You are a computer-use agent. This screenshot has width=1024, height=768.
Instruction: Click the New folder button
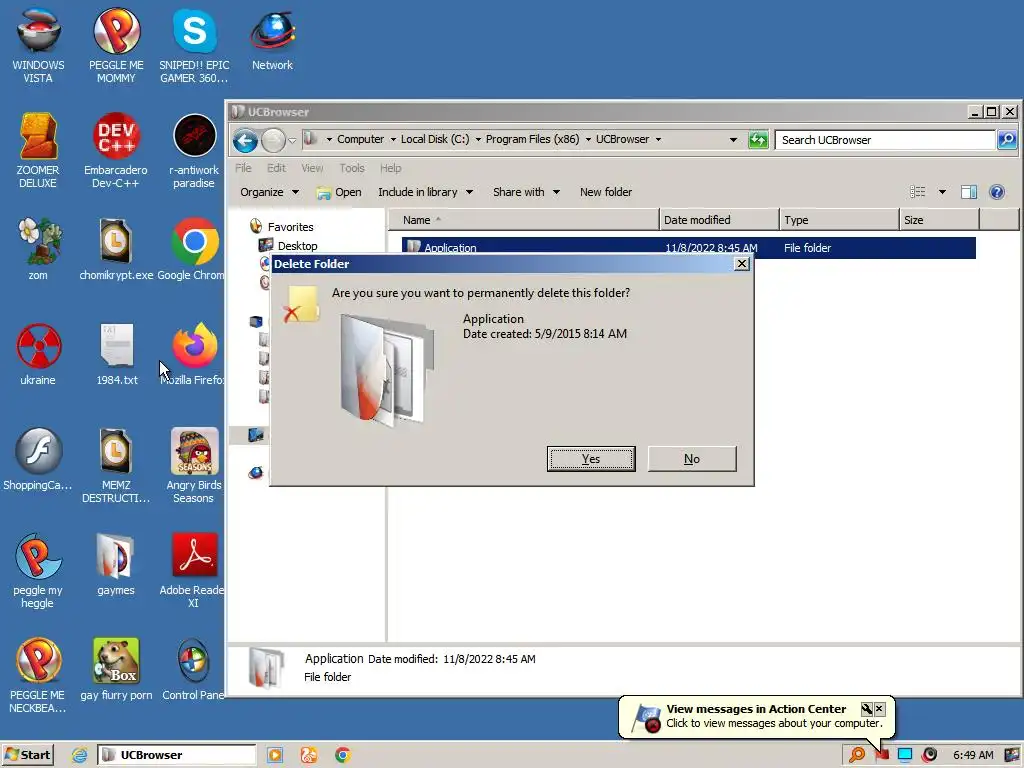pyautogui.click(x=606, y=192)
